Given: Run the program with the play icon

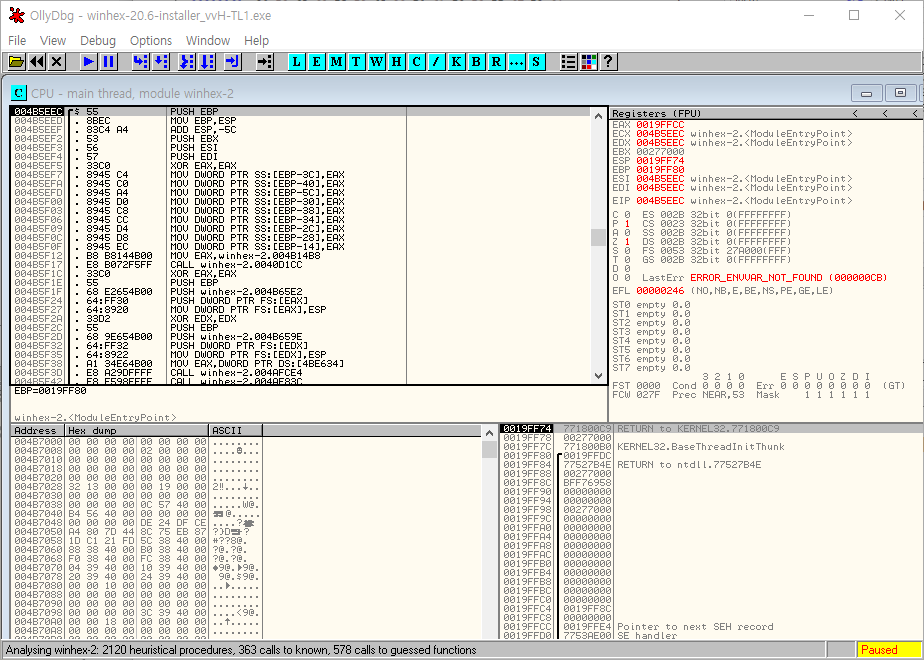Looking at the screenshot, I should click(x=89, y=61).
